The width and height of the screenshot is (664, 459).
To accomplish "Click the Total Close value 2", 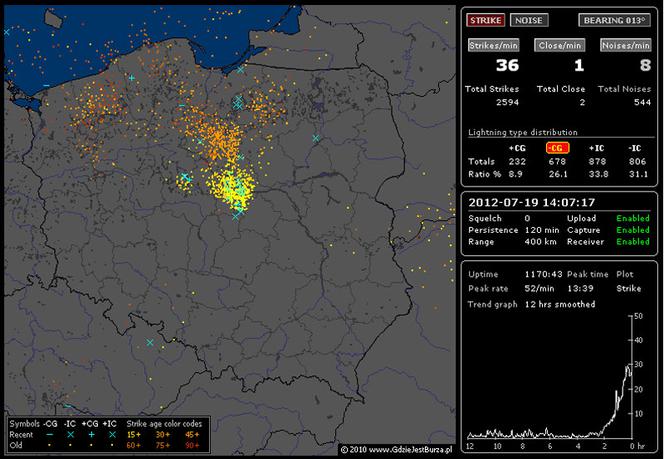I will pyautogui.click(x=582, y=102).
